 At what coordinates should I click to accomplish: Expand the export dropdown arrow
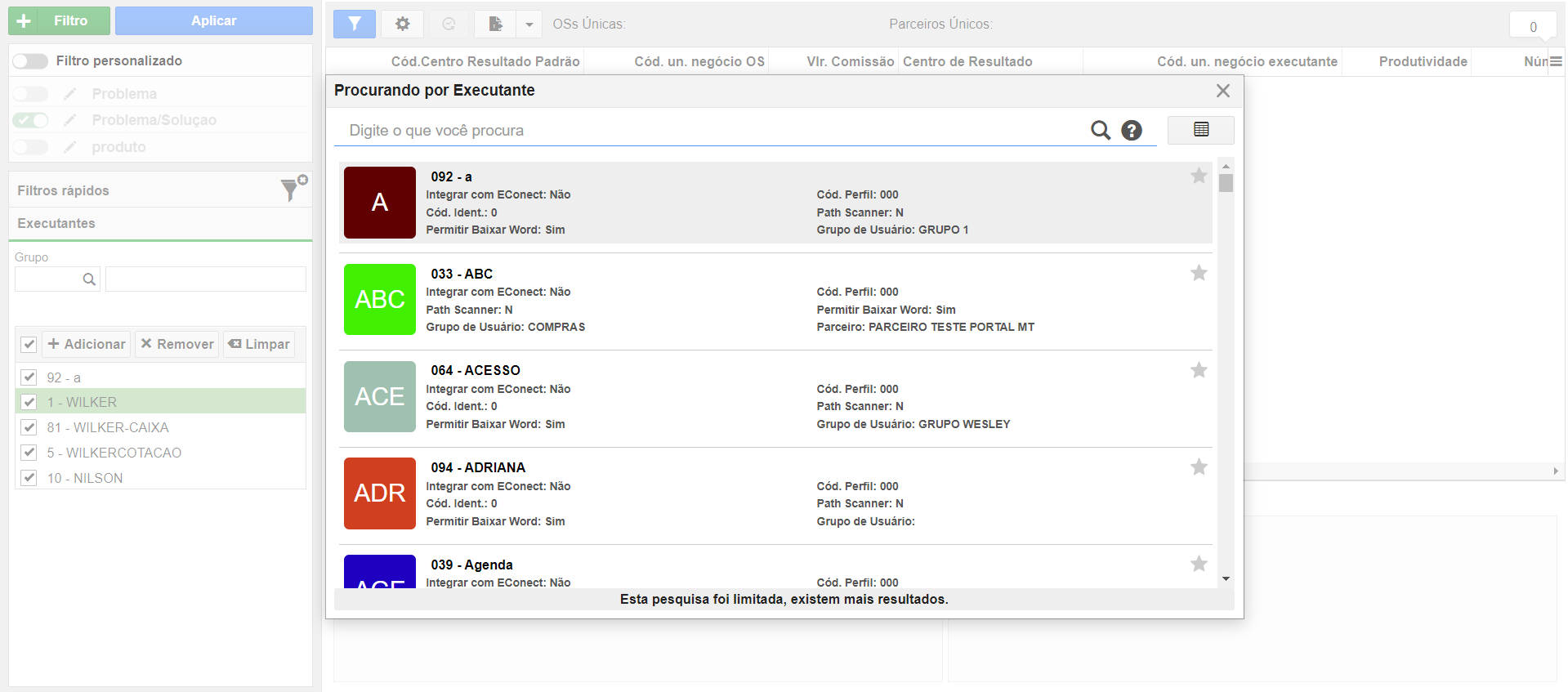[529, 24]
